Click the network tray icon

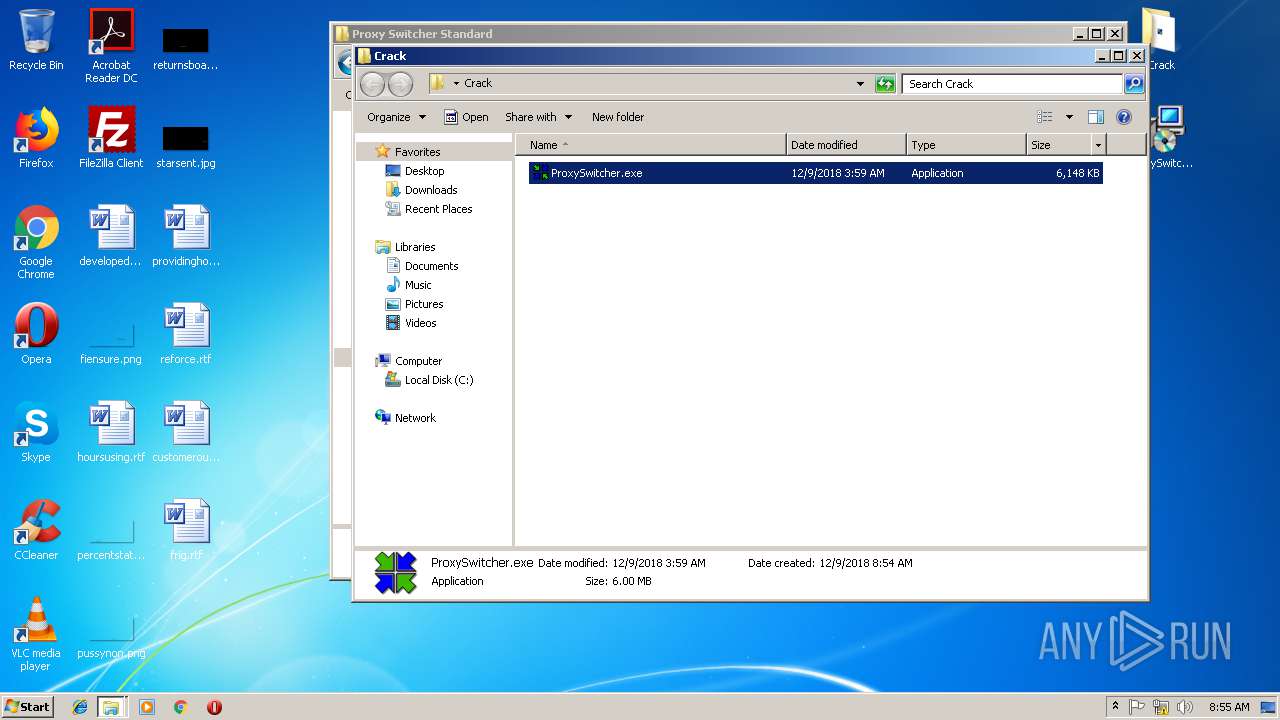[1161, 707]
